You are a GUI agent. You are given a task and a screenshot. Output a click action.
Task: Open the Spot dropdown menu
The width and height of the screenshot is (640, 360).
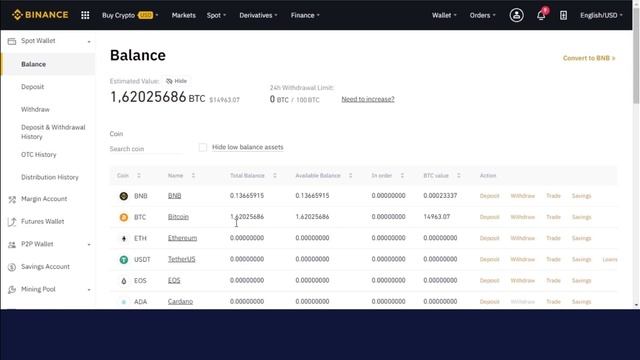pos(216,15)
